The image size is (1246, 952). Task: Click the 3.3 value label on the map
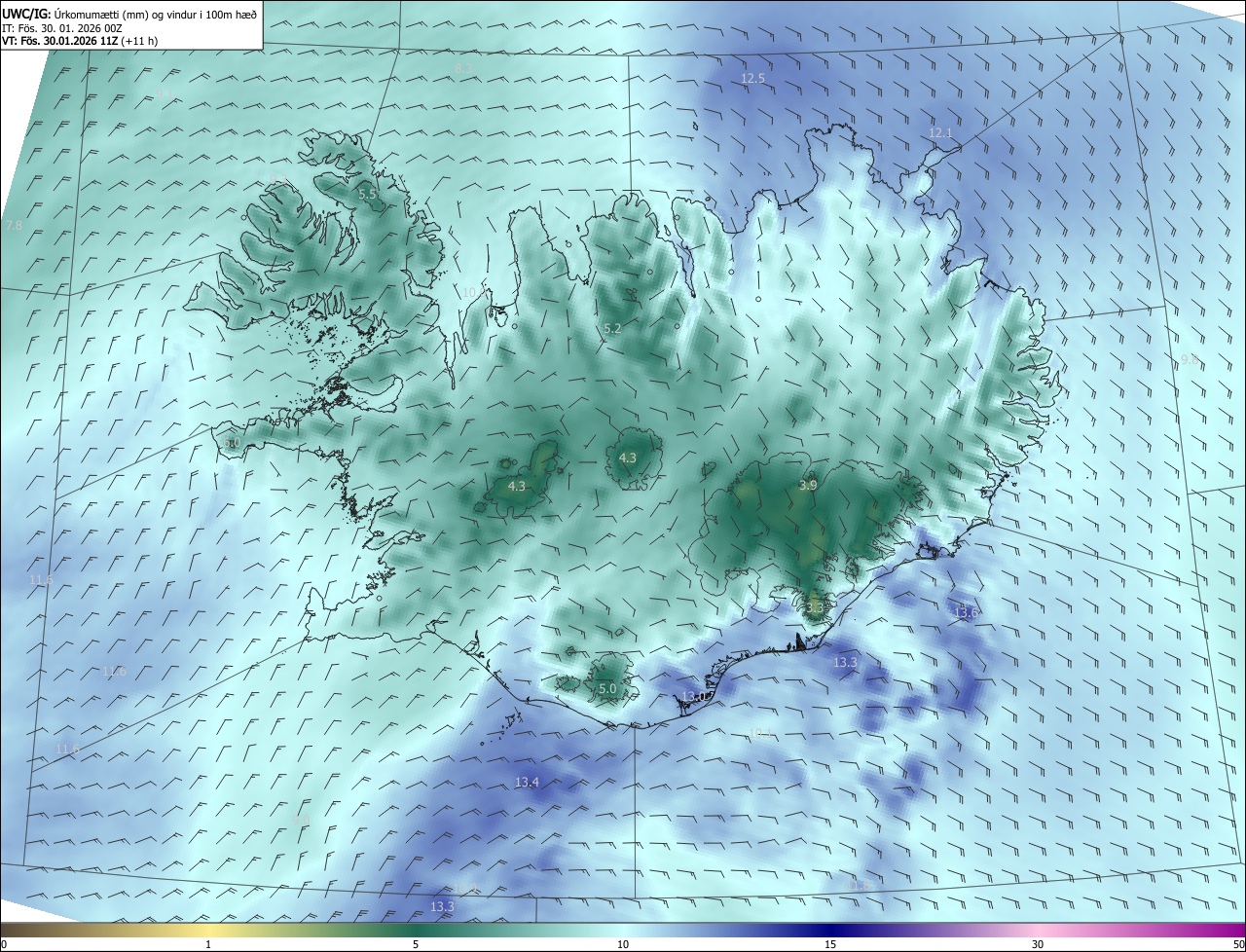[x=815, y=607]
